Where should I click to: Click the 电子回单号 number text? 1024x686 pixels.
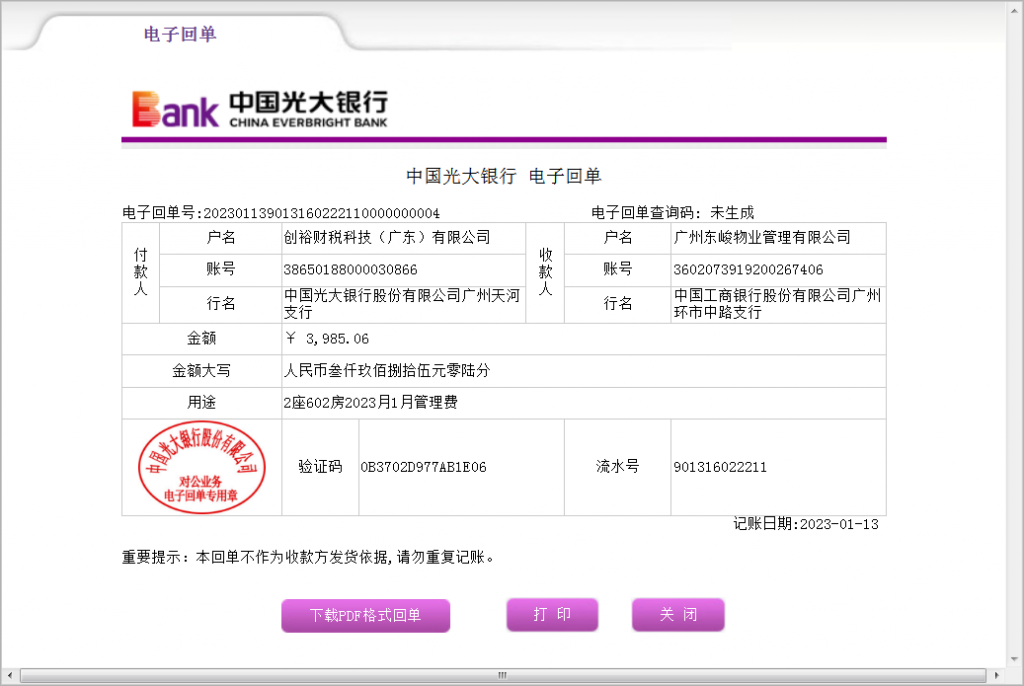pos(321,213)
